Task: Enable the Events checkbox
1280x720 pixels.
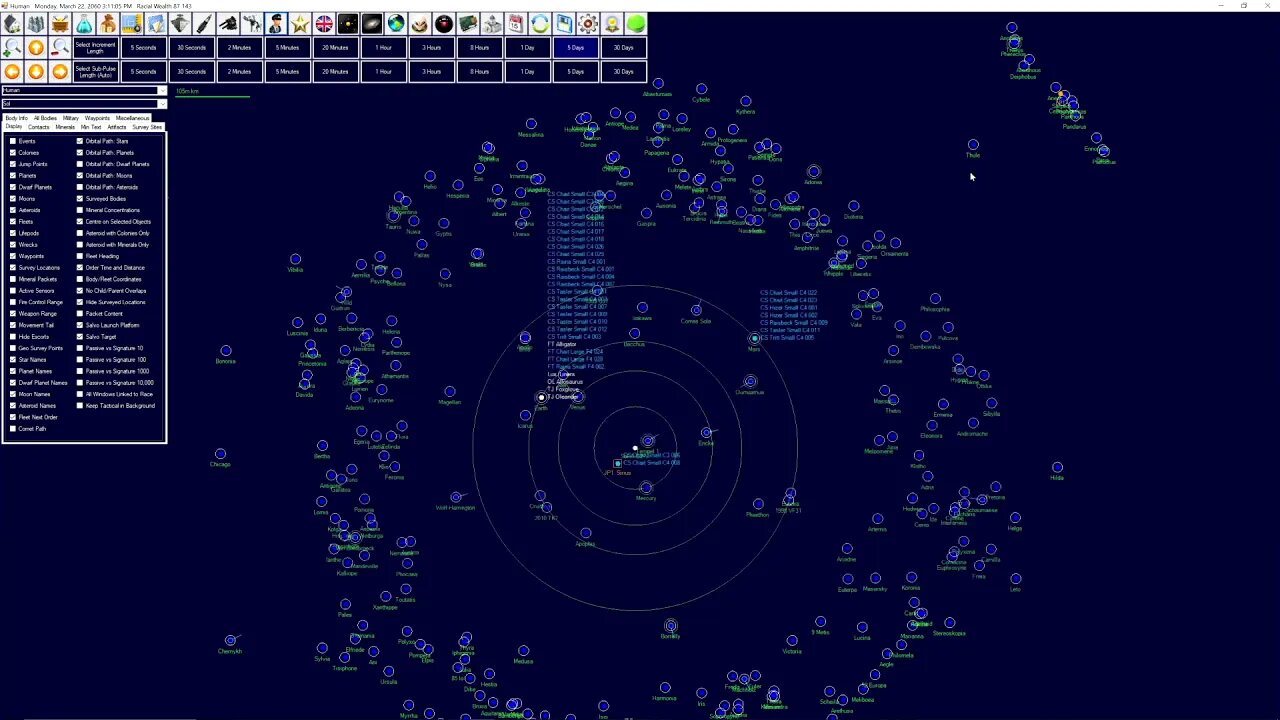Action: tap(13, 141)
